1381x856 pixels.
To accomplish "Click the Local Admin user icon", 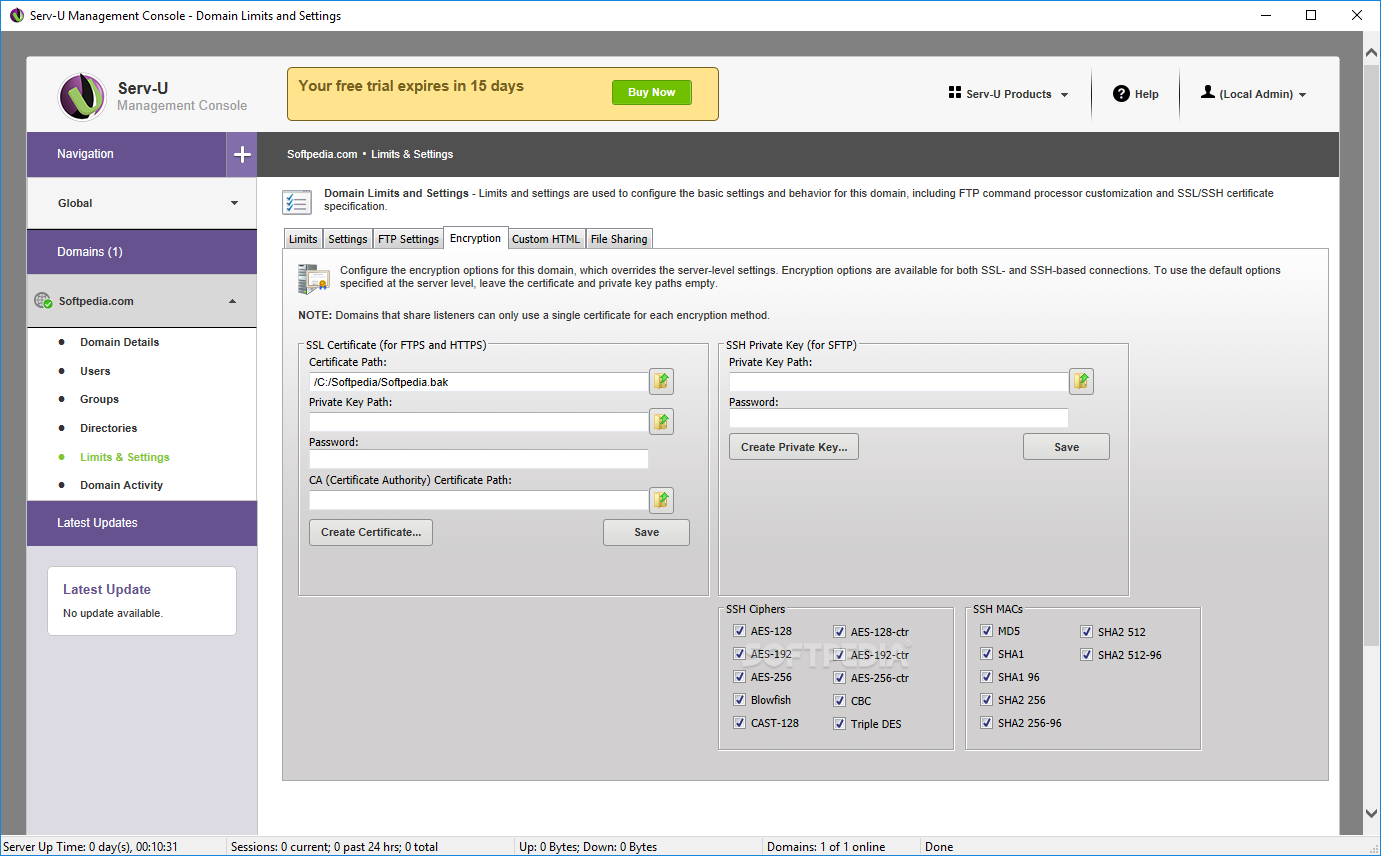I will [1208, 92].
